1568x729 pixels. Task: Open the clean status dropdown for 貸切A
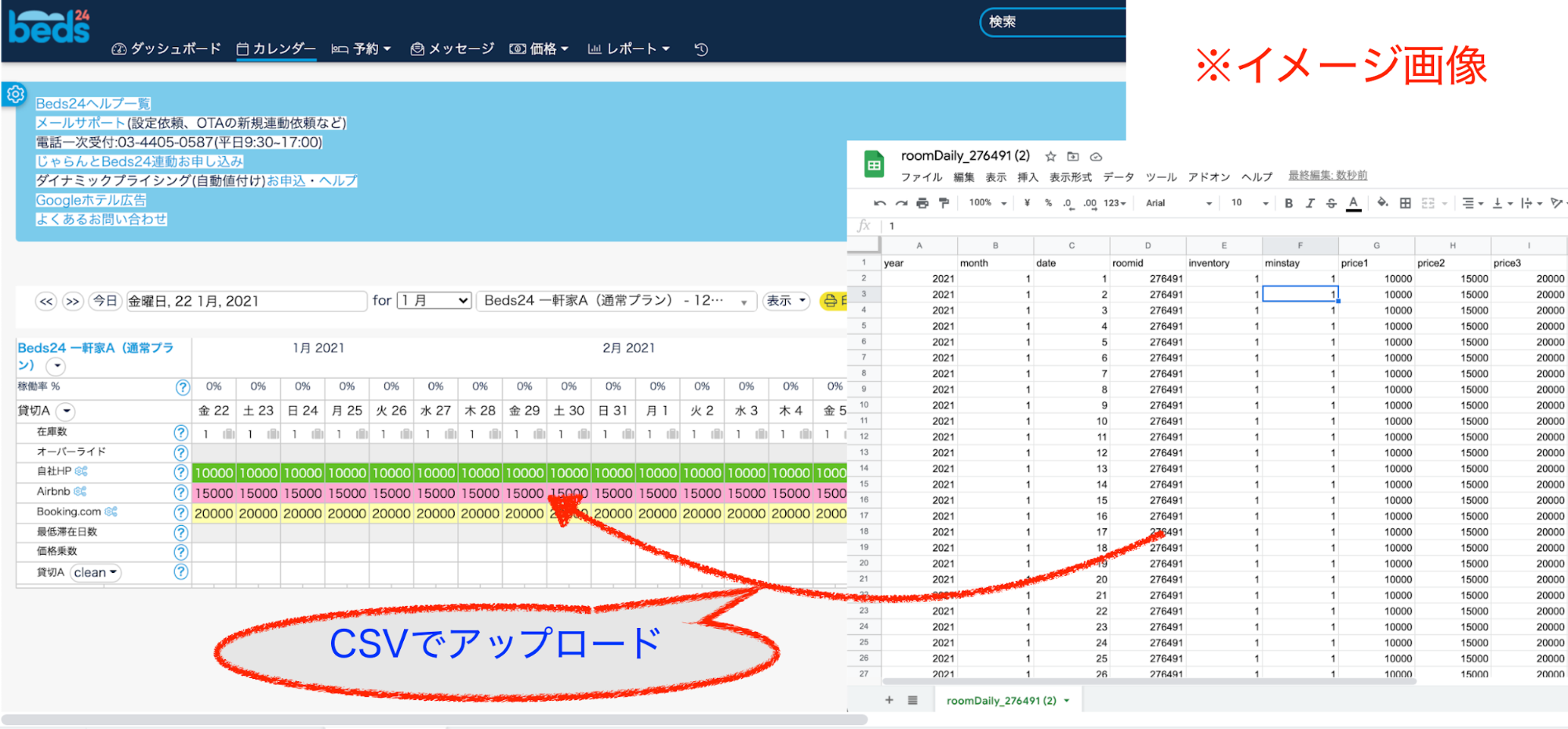96,573
